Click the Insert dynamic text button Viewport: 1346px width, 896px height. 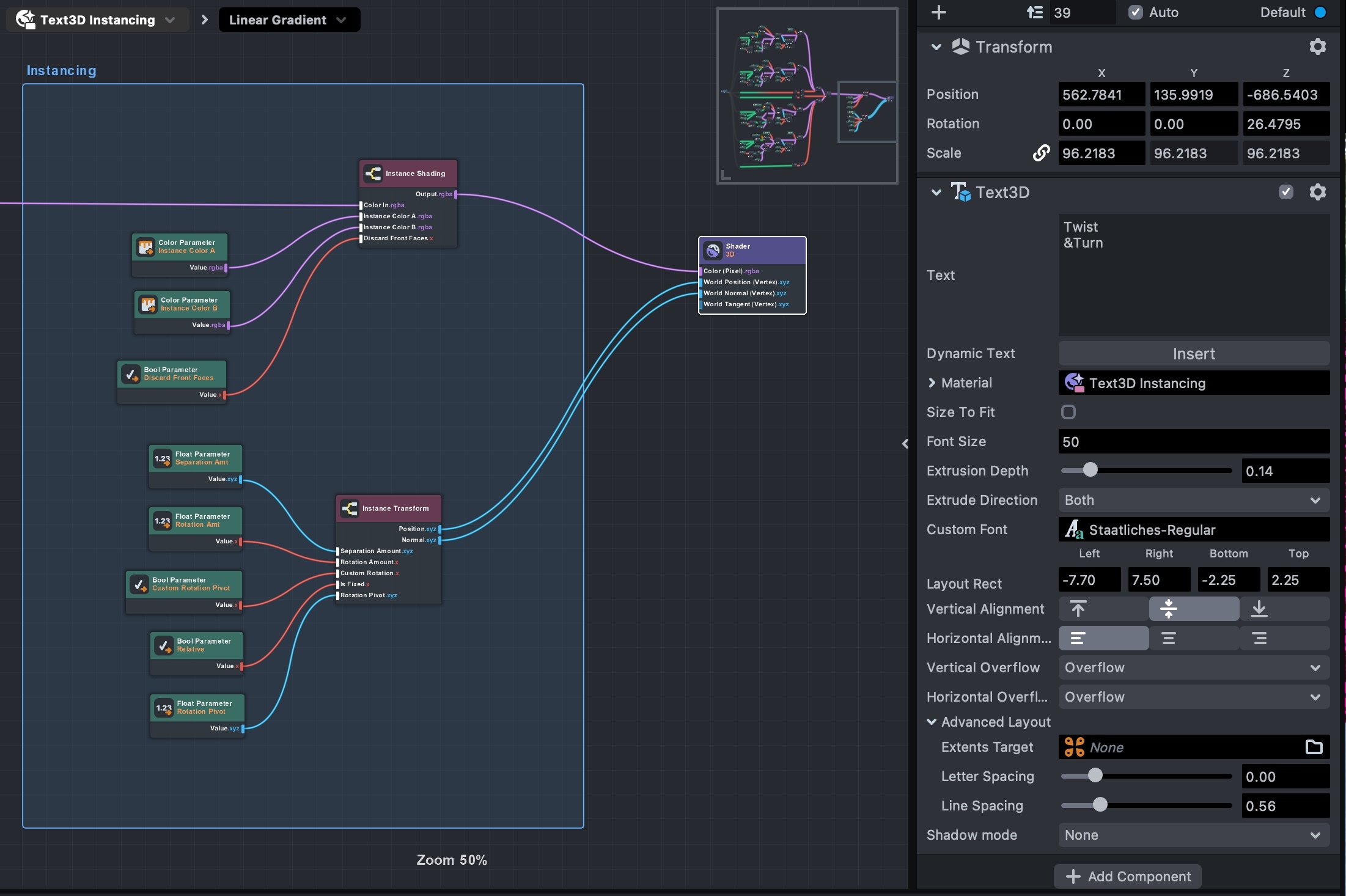pyautogui.click(x=1193, y=354)
